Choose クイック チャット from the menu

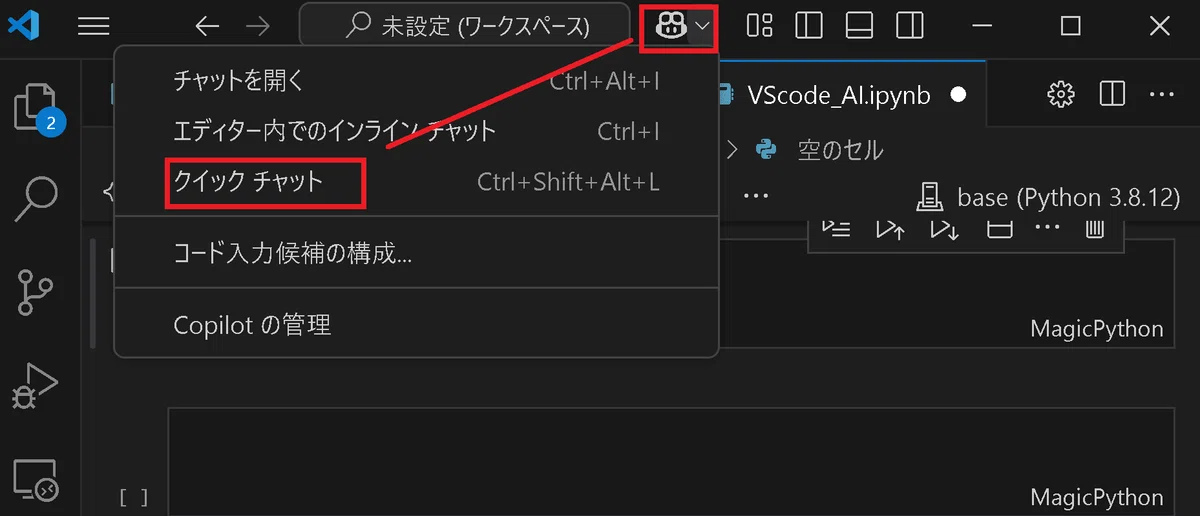click(x=417, y=181)
